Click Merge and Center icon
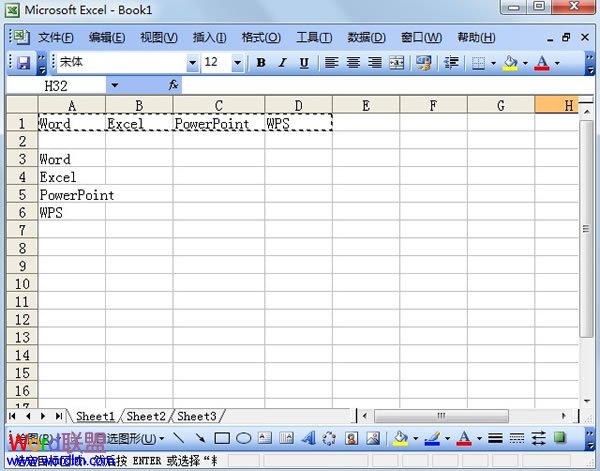This screenshot has height=471, width=600. (396, 62)
